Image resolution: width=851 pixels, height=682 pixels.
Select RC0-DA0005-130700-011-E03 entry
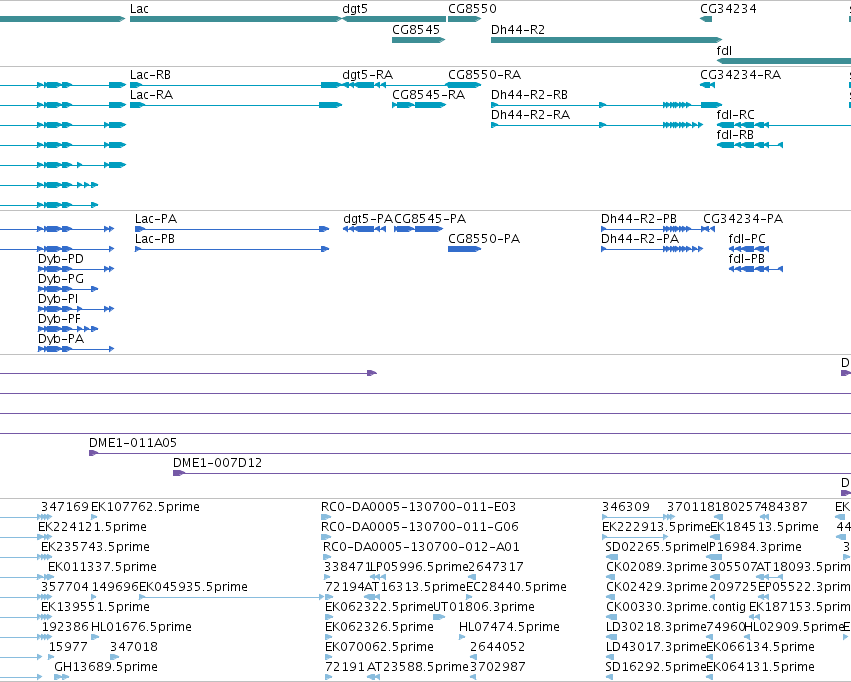pos(418,507)
